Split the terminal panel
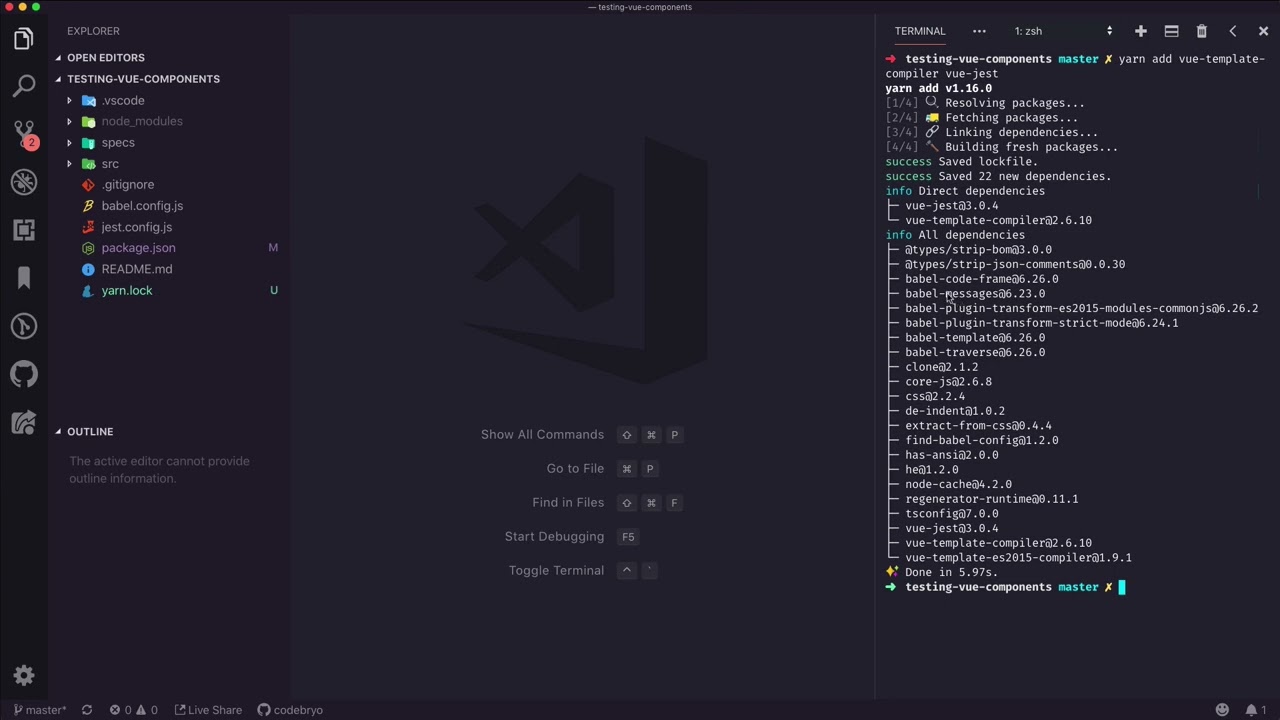The image size is (1280, 720). tap(1171, 31)
